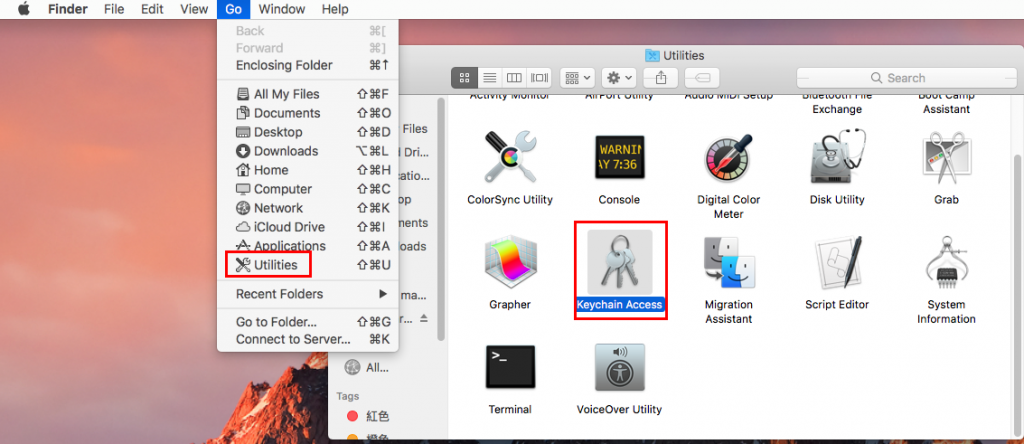Open the ColorSync Utility app icon

(x=510, y=157)
